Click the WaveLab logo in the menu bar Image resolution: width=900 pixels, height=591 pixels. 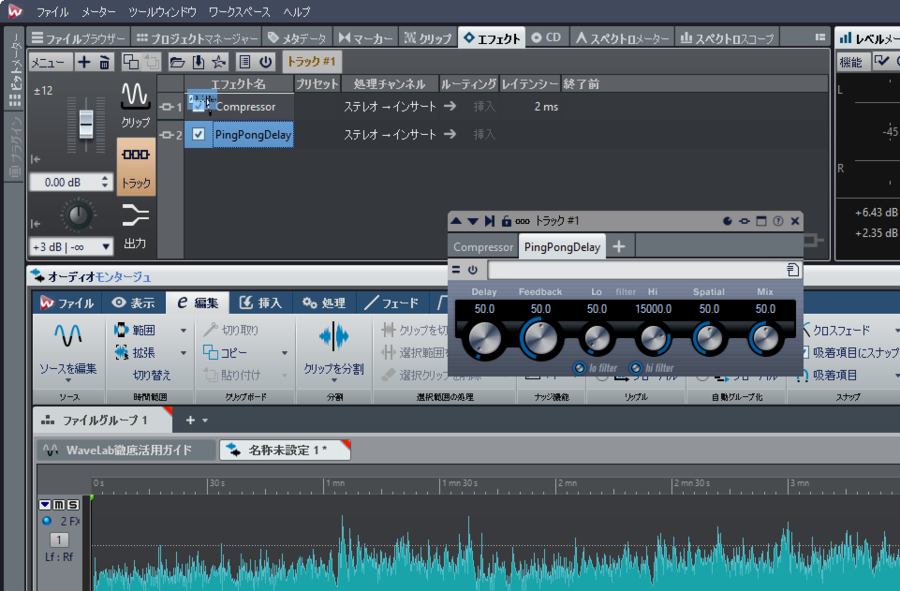pyautogui.click(x=15, y=11)
